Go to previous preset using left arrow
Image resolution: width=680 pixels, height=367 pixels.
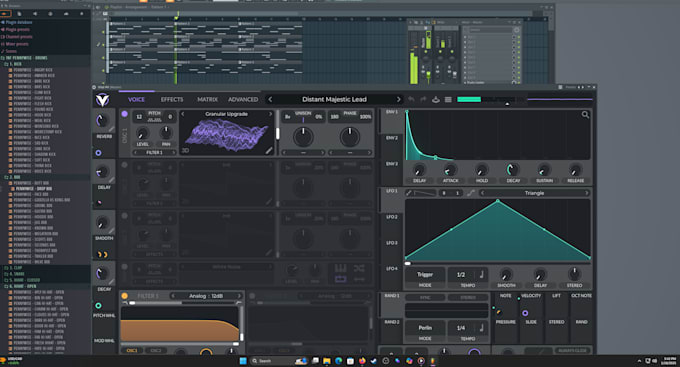click(270, 99)
